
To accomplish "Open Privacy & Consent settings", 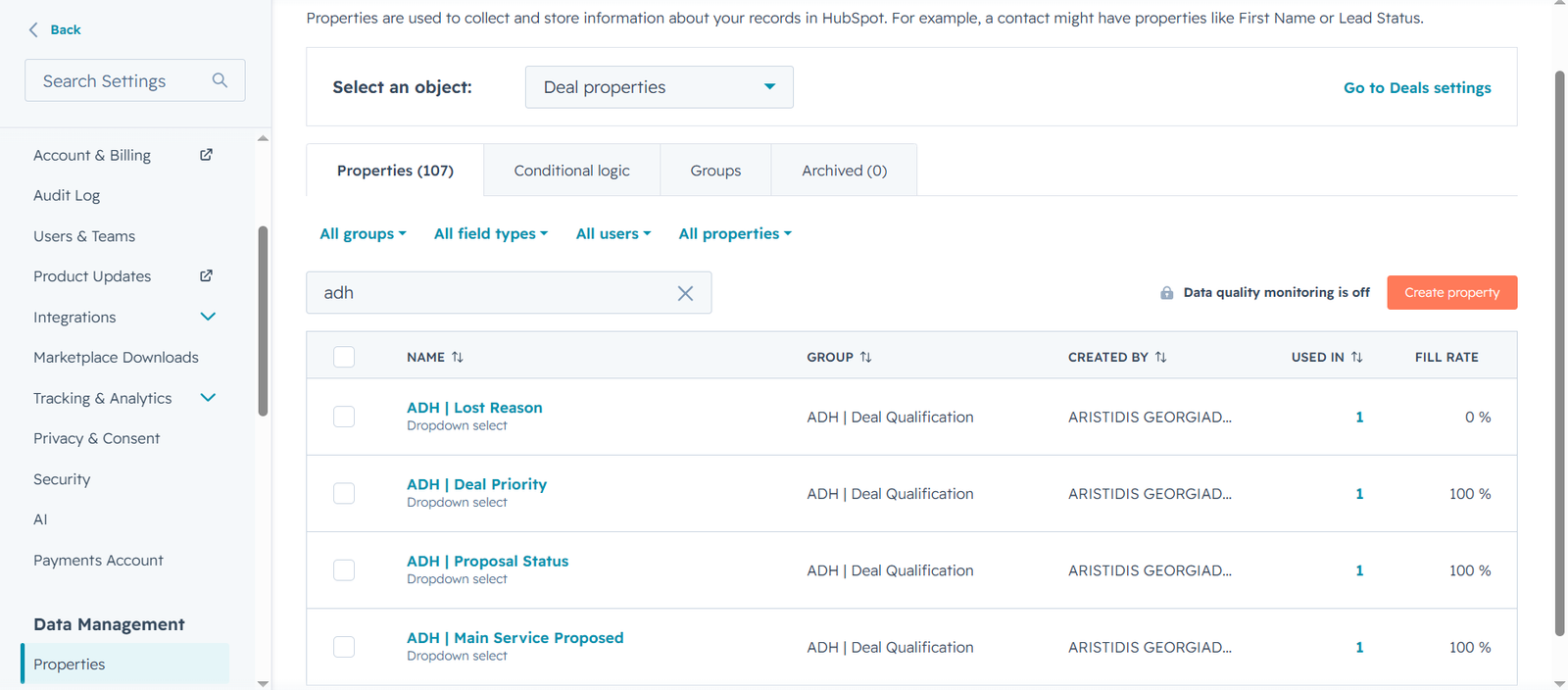I will (x=96, y=438).
